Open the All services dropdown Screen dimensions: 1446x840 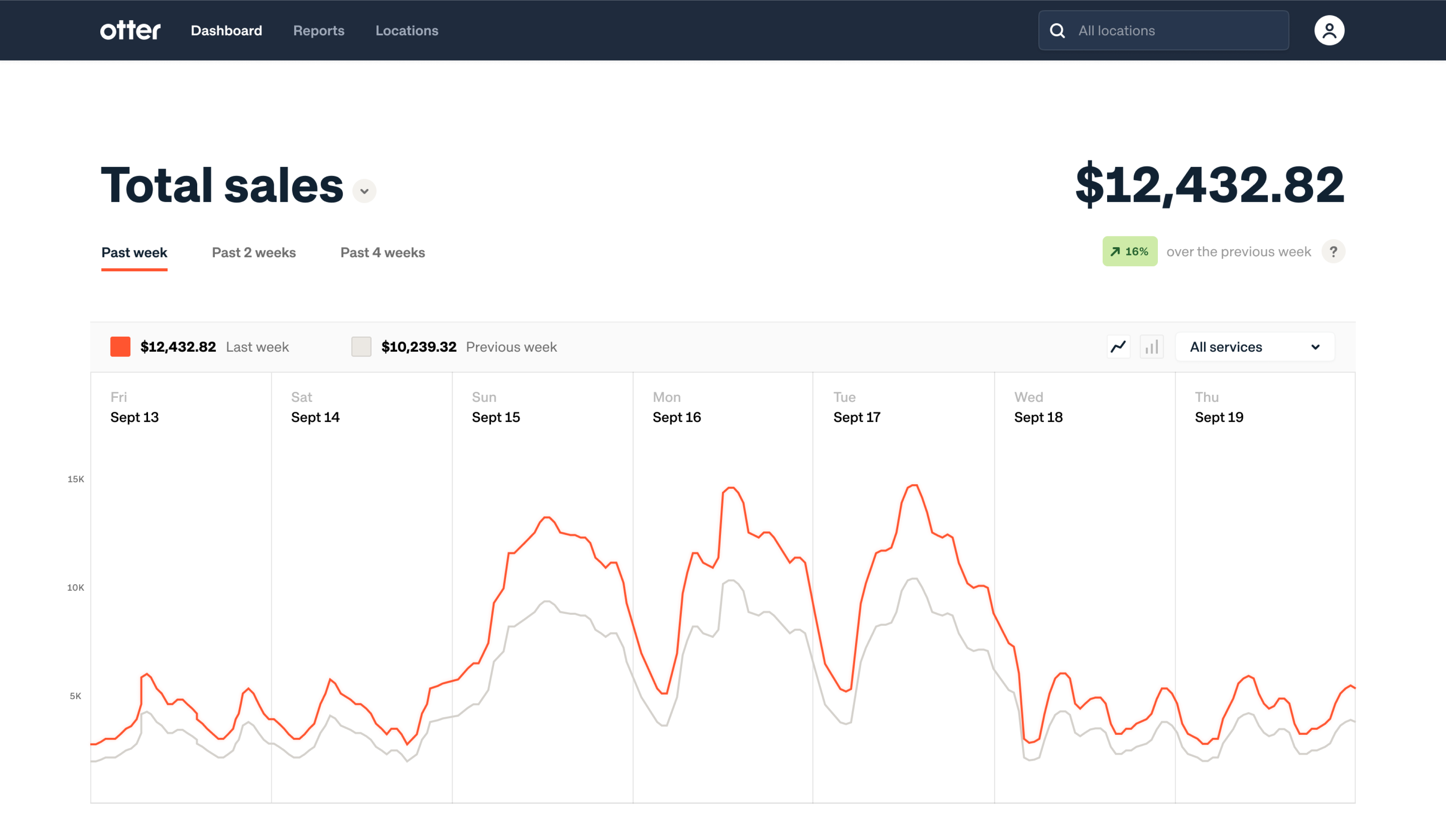[1255, 347]
